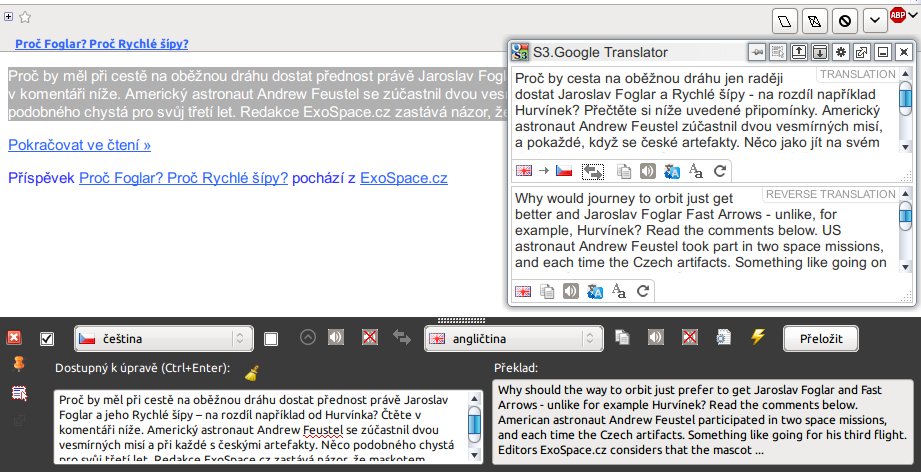The image size is (921, 472).
Task: Click the Přeložit button
Action: [821, 339]
